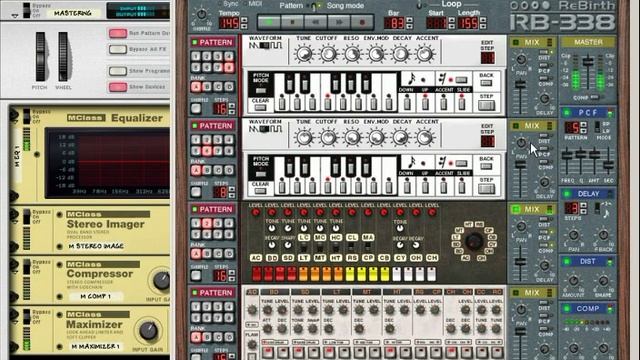The image size is (640, 360).
Task: Click the transport rewind button
Action: 315,22
